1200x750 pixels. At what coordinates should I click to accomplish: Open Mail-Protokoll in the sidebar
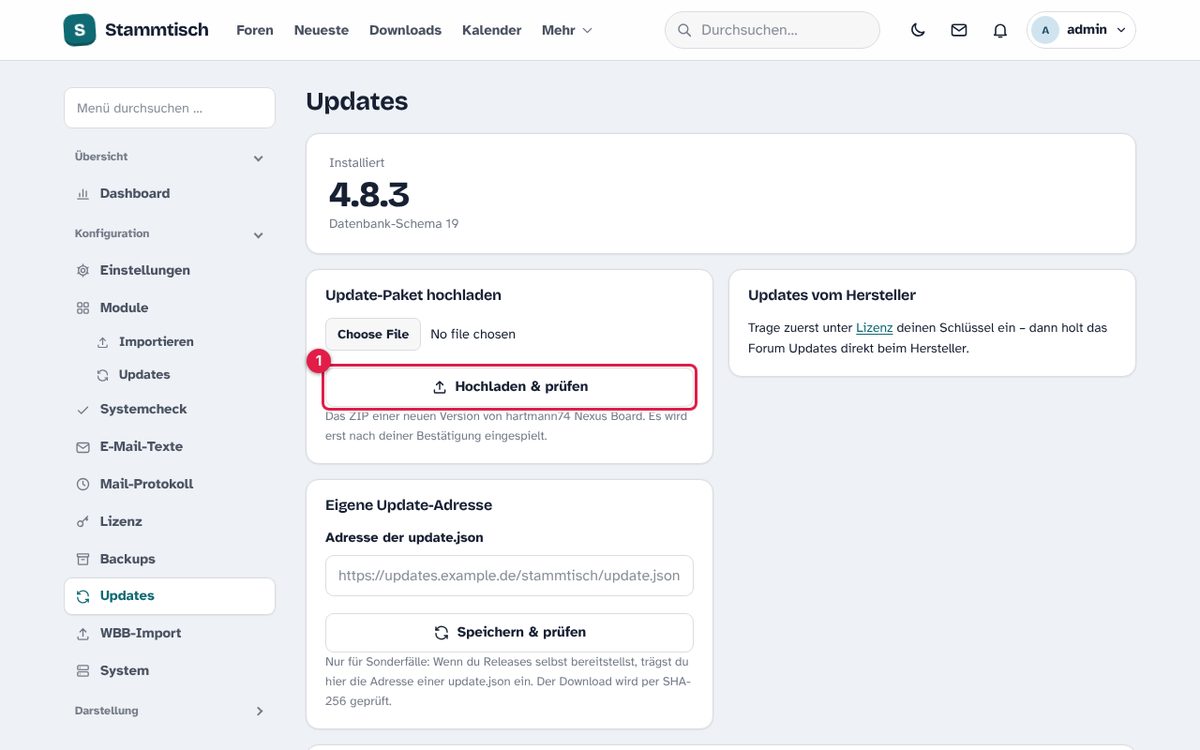click(169, 484)
